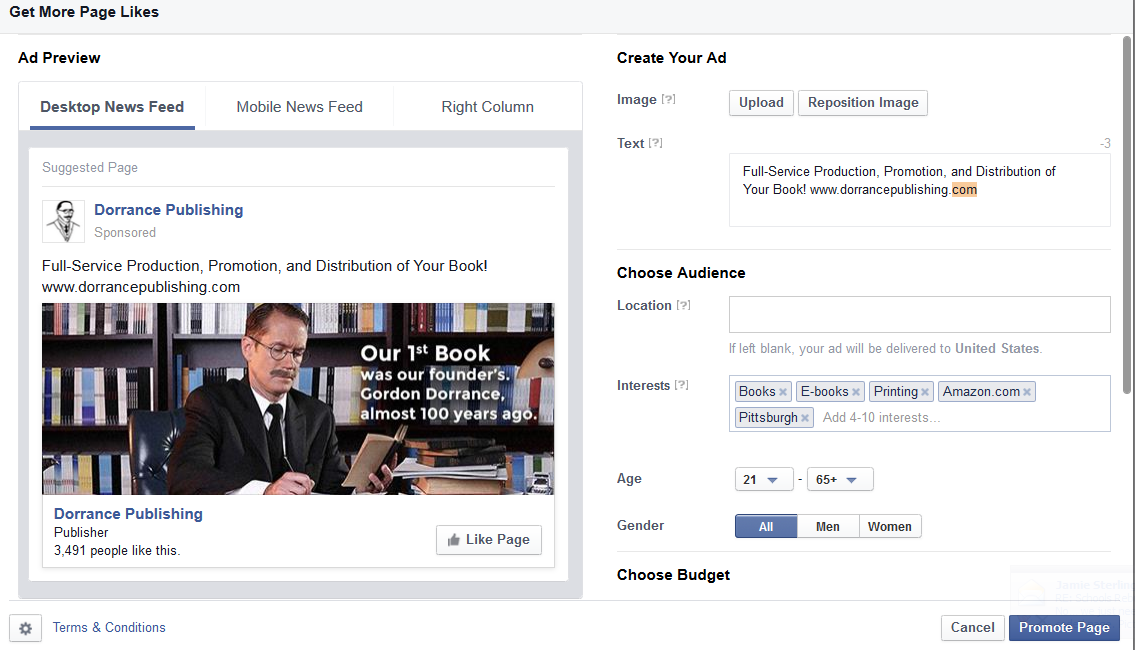Show help tooltip for Interests
The image size is (1135, 650).
click(681, 385)
